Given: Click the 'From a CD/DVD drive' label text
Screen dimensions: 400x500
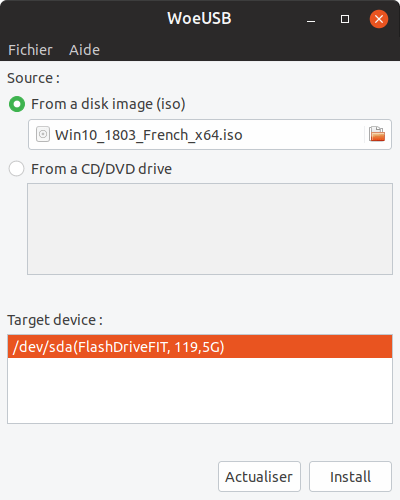Looking at the screenshot, I should click(101, 169).
